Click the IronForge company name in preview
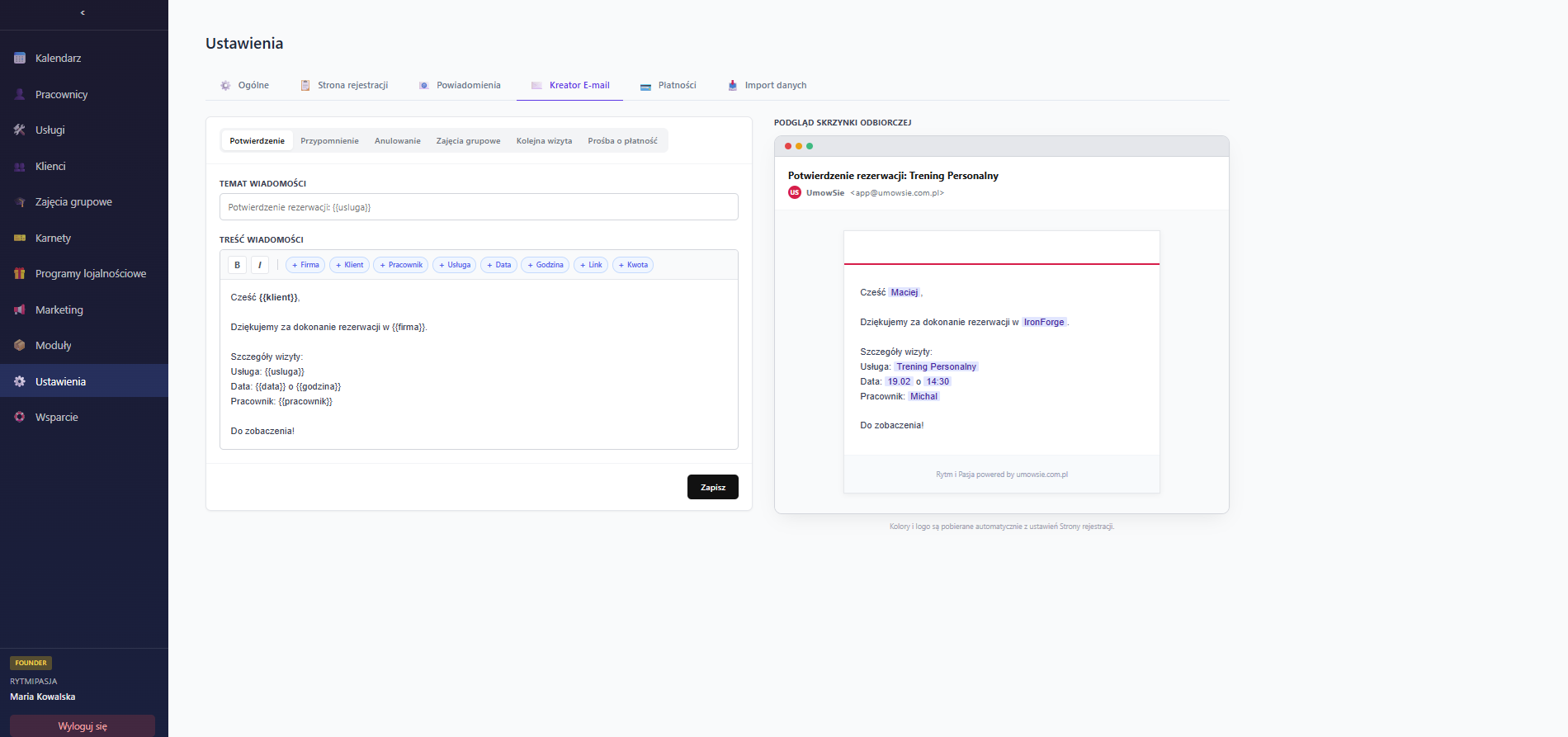1568x737 pixels. (x=1044, y=322)
